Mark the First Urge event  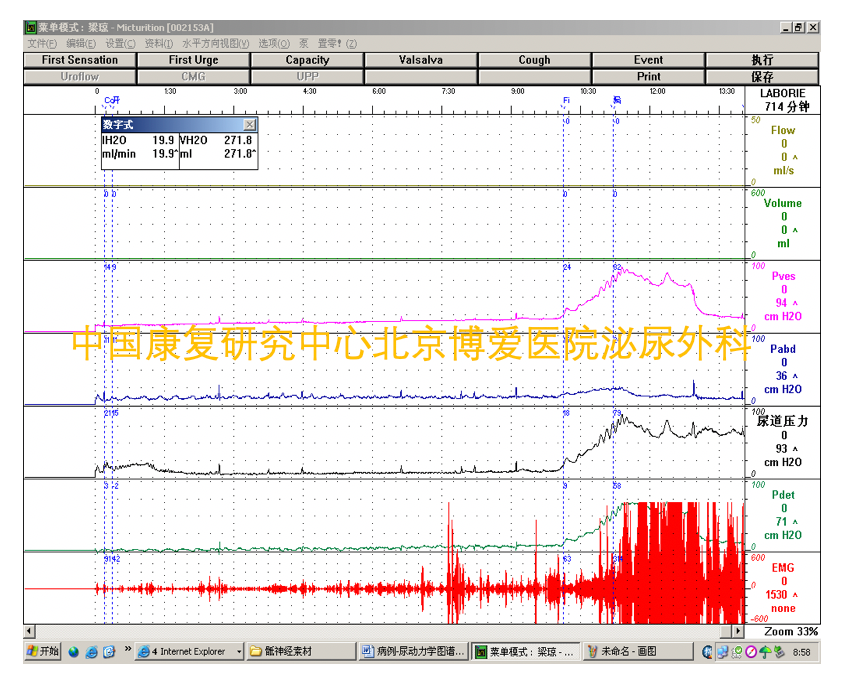193,60
